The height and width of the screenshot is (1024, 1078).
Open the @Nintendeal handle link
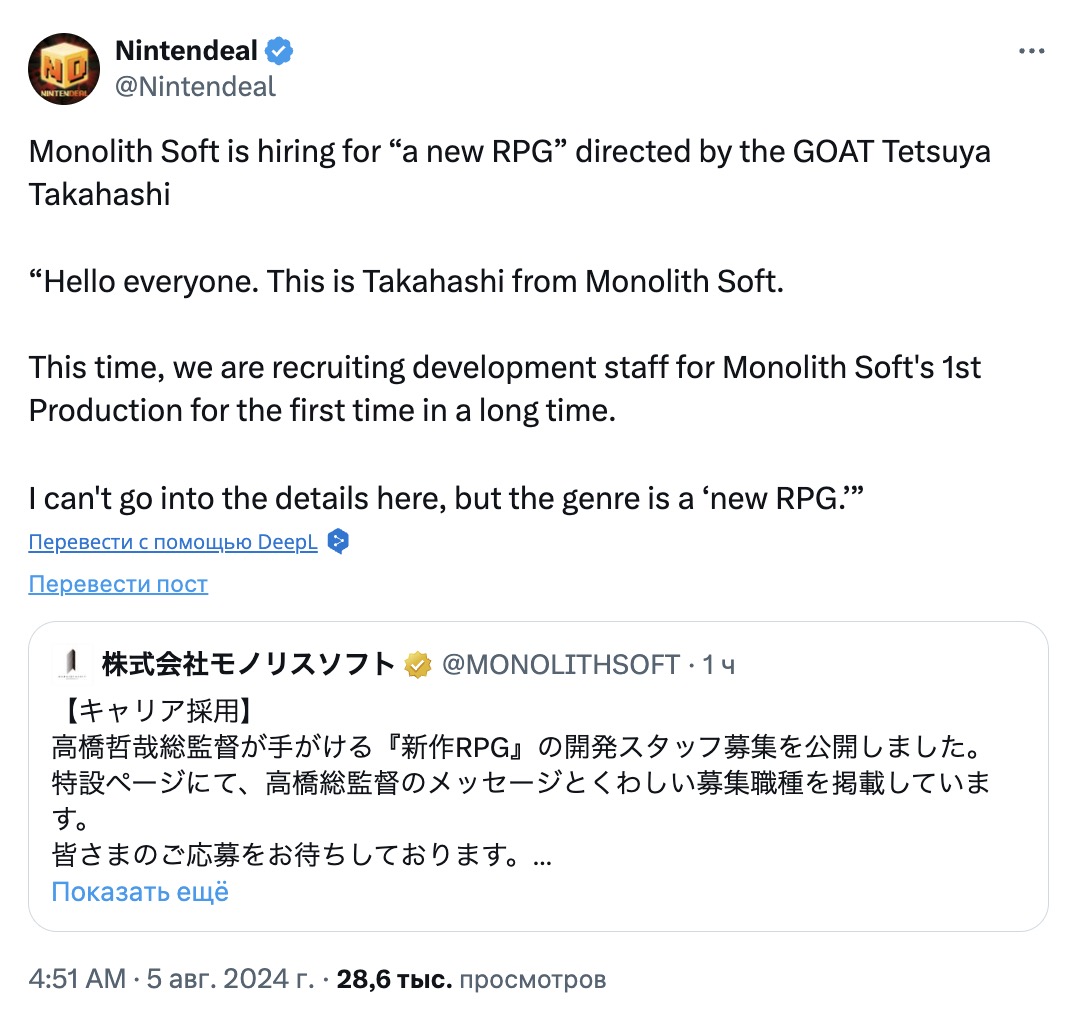[195, 87]
